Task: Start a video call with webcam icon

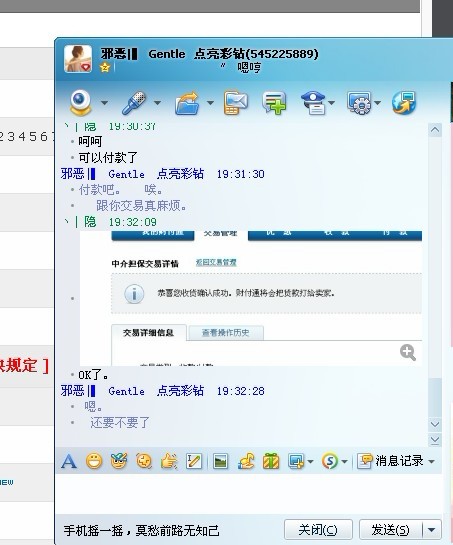Action: click(80, 102)
